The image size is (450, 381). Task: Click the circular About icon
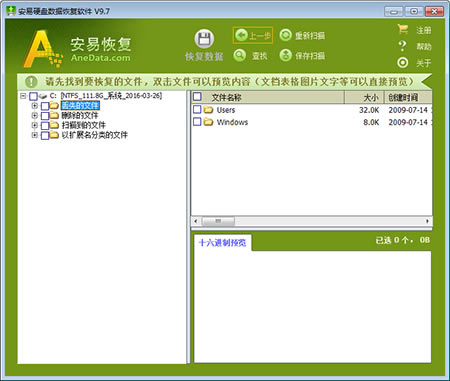pos(403,62)
